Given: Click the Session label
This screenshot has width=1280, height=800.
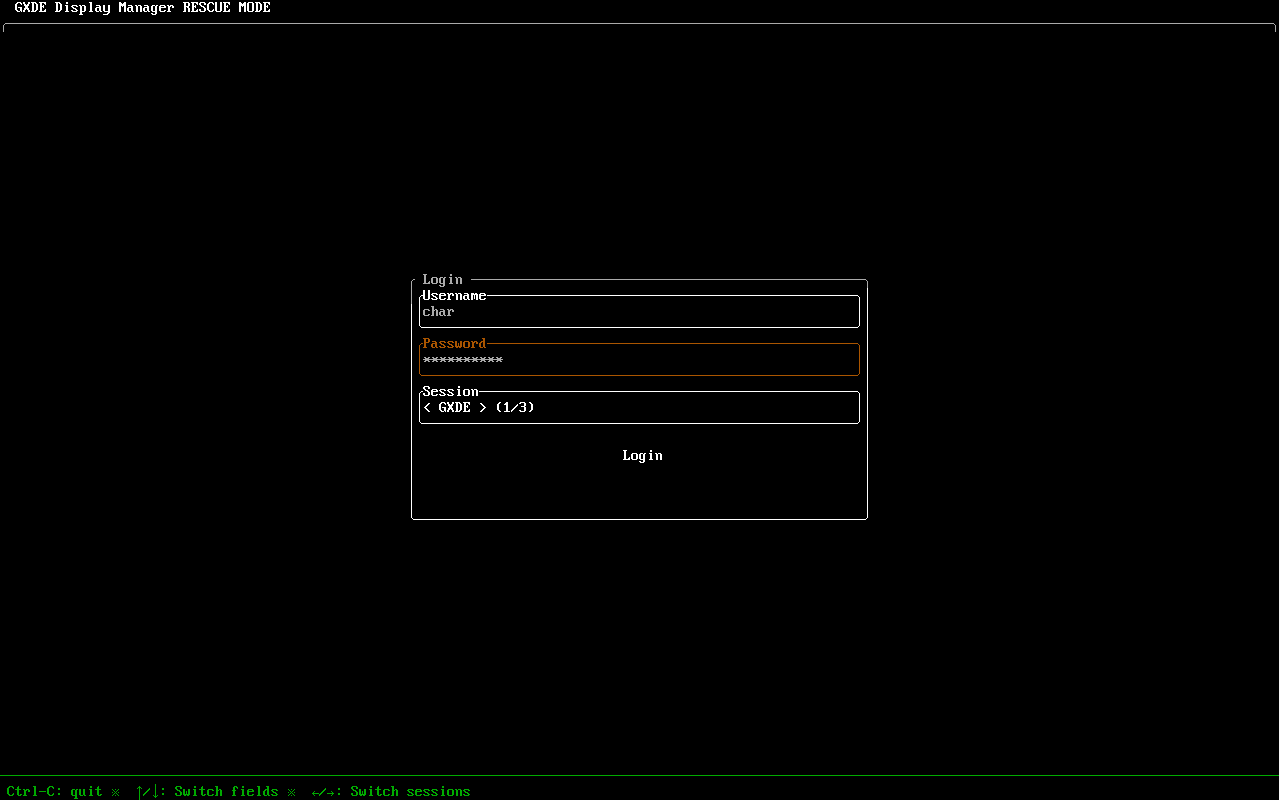Looking at the screenshot, I should point(450,391).
